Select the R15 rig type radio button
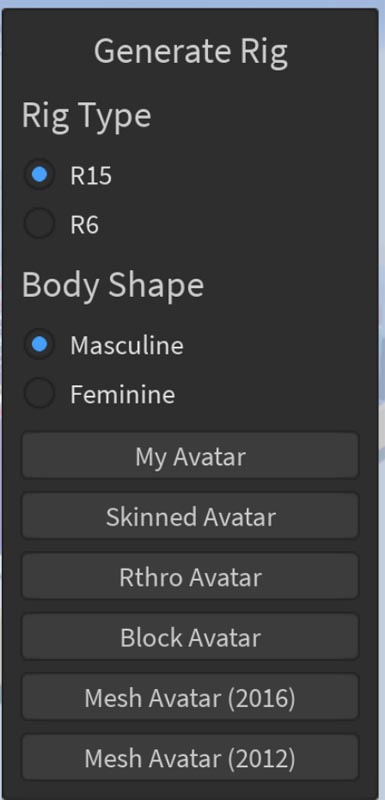Screen dimensions: 385x800 click(x=39, y=175)
